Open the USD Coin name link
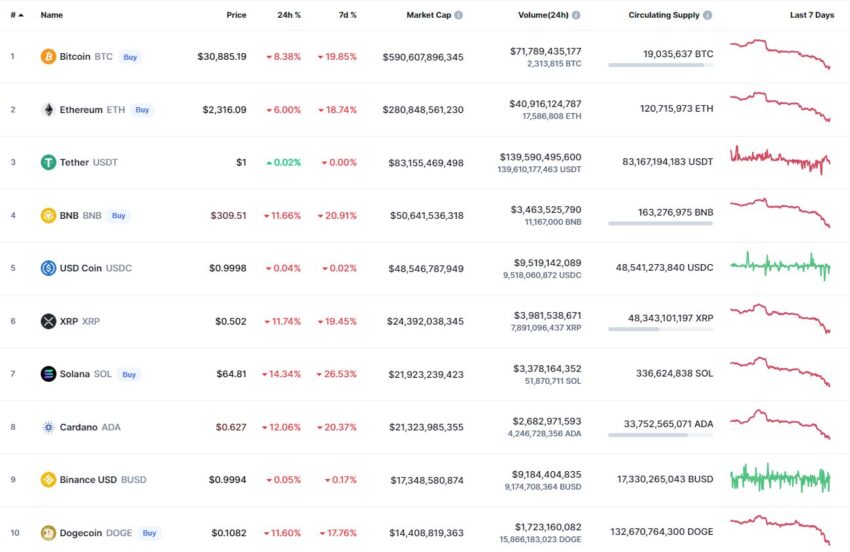Viewport: 850px width, 552px height. (x=80, y=268)
